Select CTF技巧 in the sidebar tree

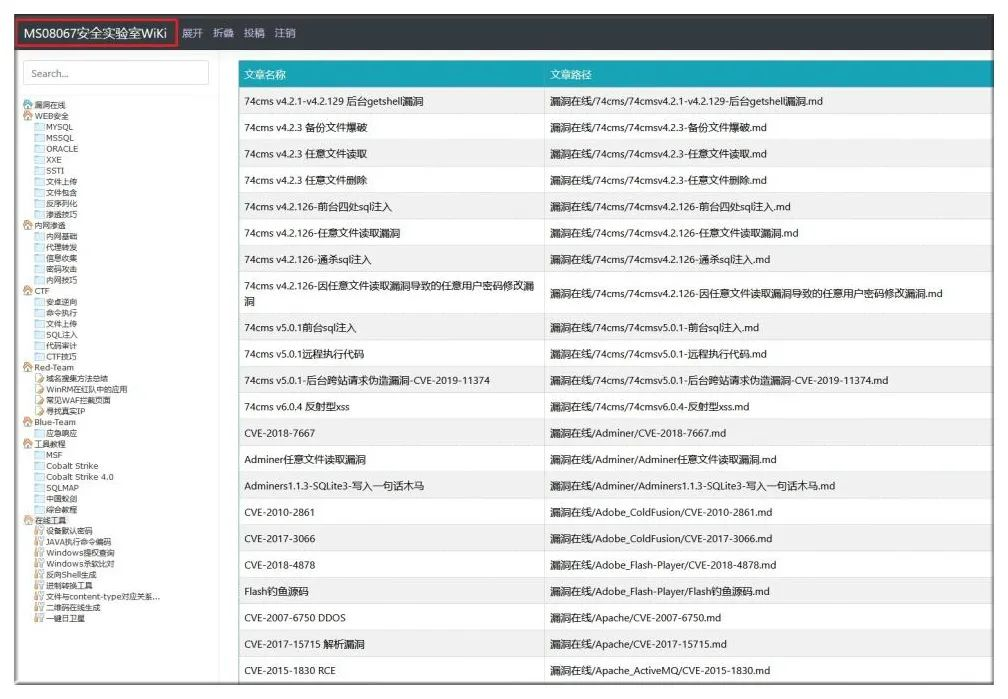pos(61,356)
